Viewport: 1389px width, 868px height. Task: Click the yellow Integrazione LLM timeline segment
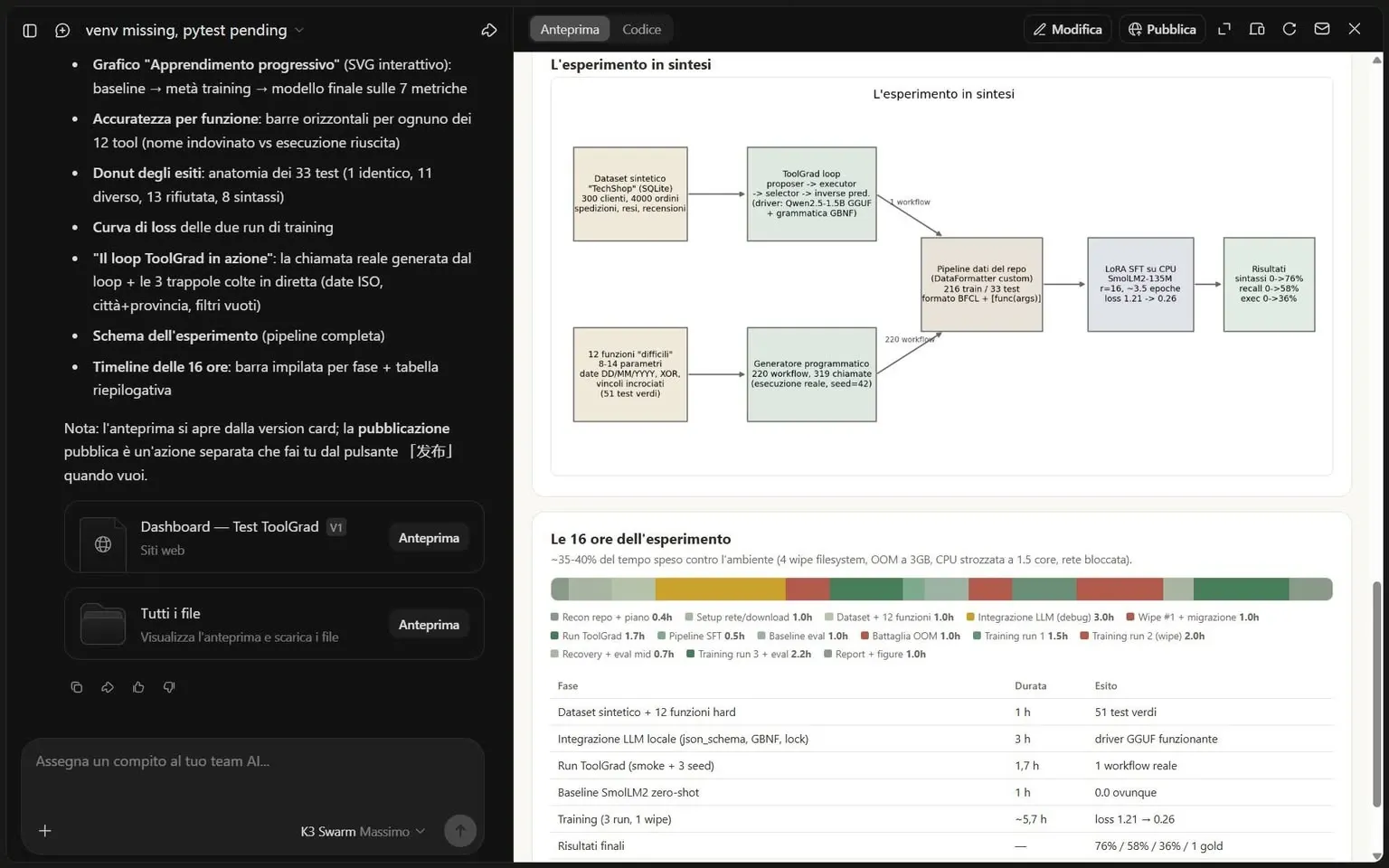click(x=720, y=590)
